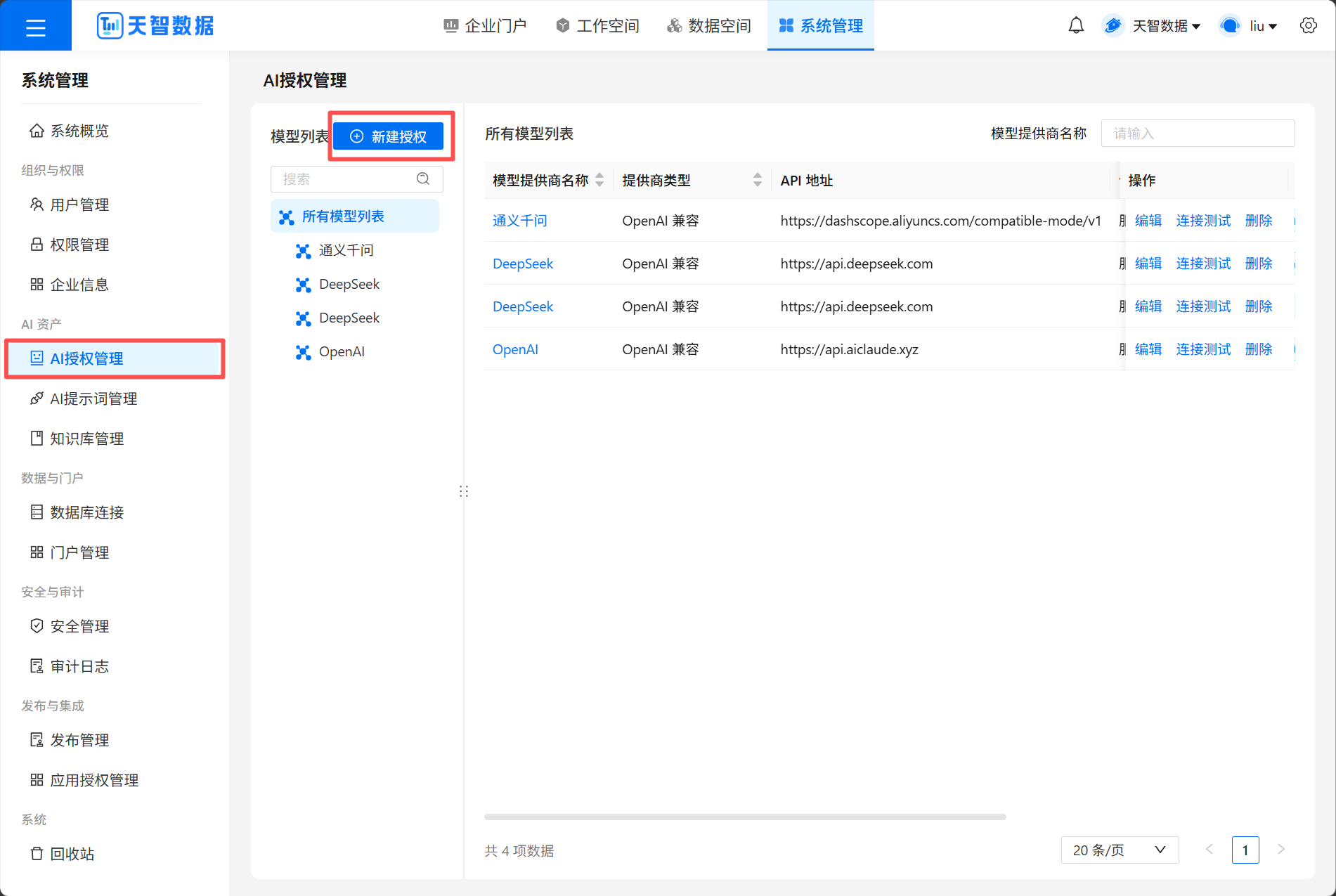Click 编辑 in the OpenAI row

(1148, 349)
